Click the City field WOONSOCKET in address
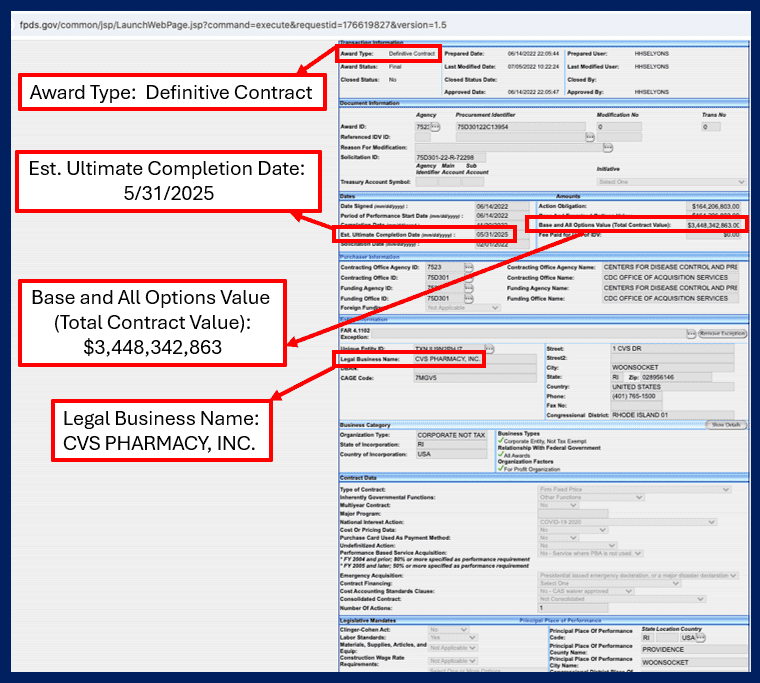Image resolution: width=760 pixels, height=683 pixels. pyautogui.click(x=672, y=367)
